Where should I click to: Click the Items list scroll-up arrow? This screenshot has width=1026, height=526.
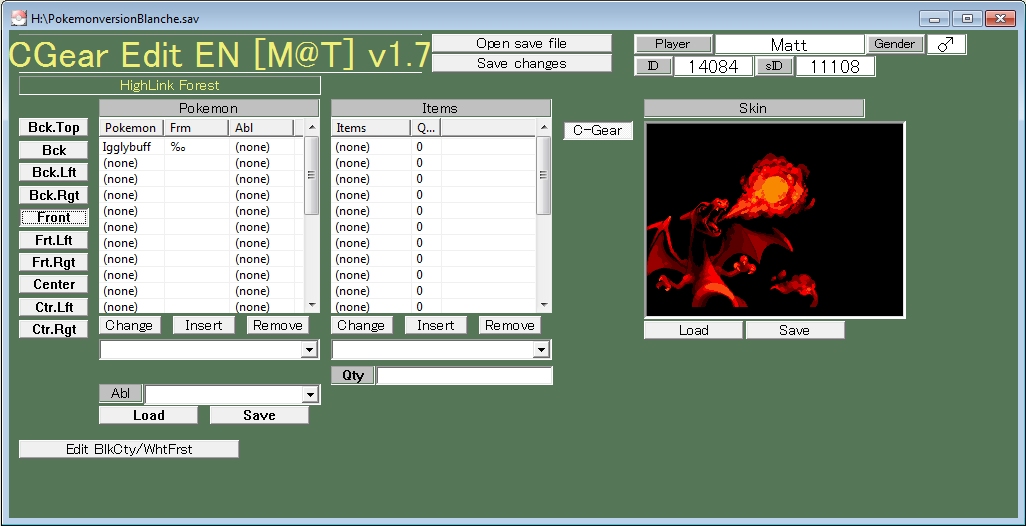[x=543, y=127]
